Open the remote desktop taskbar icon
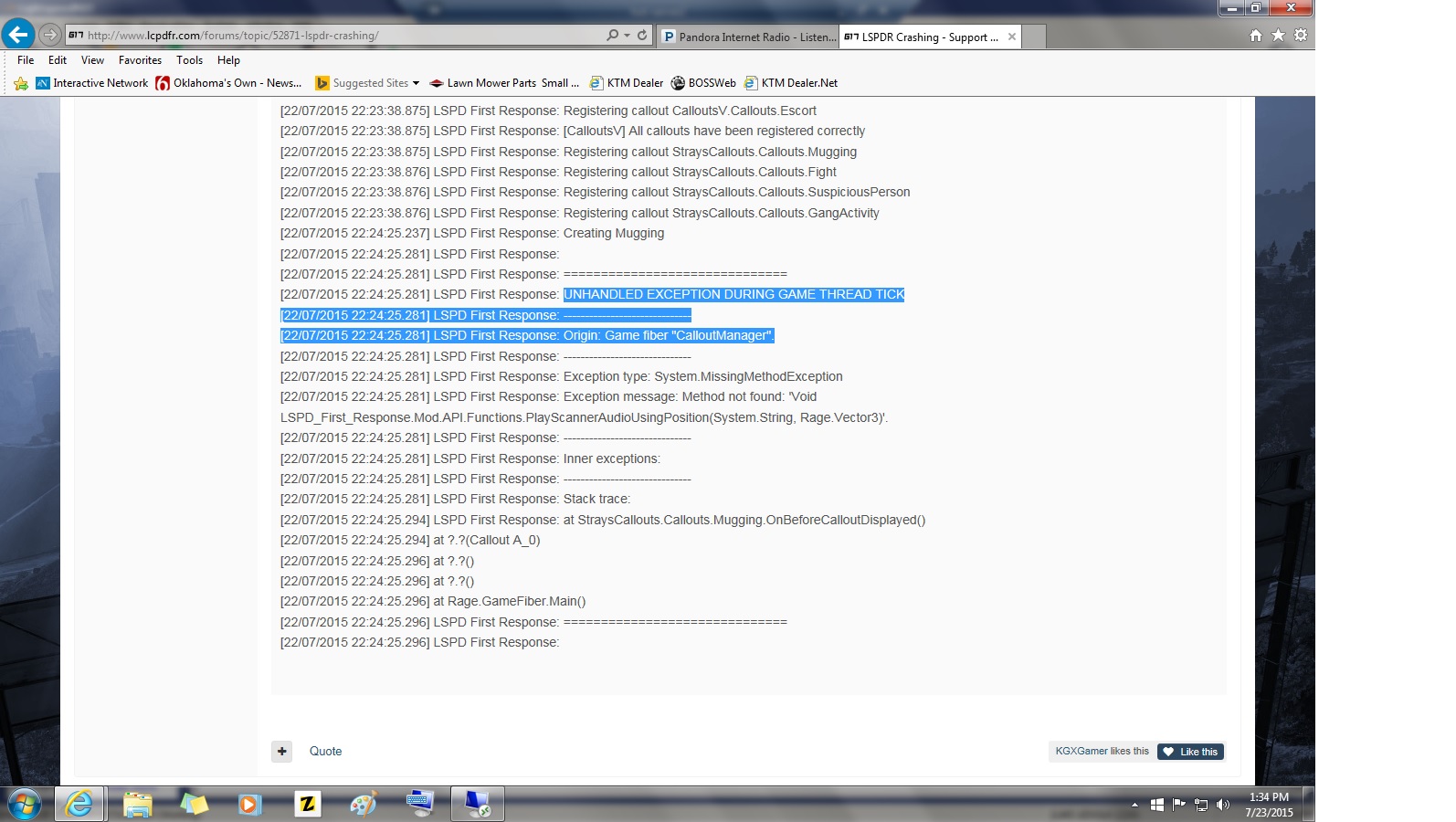Viewport: 1456px width, 822px height. click(477, 804)
